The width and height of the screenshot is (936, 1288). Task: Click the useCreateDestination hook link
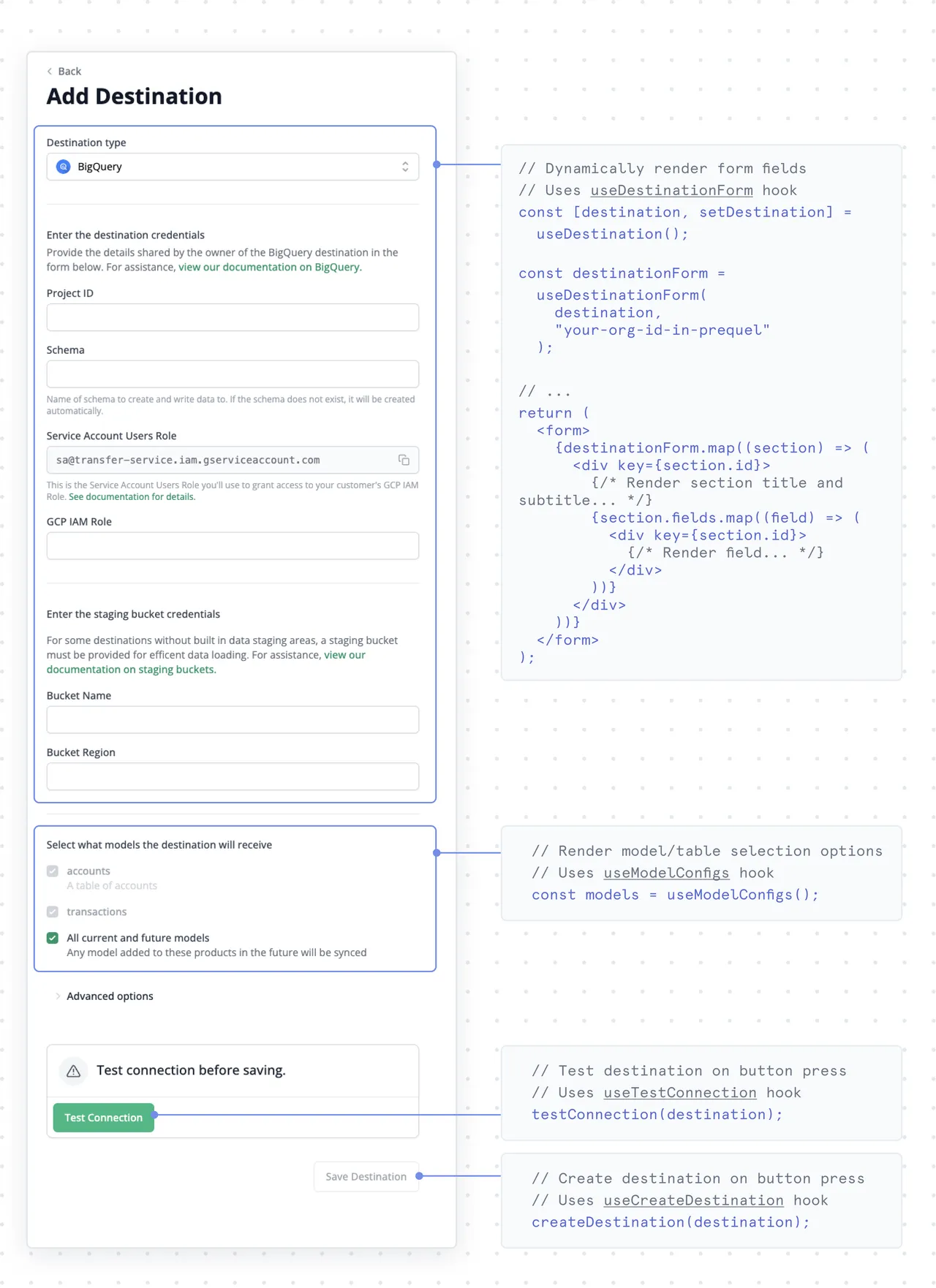tap(693, 1201)
